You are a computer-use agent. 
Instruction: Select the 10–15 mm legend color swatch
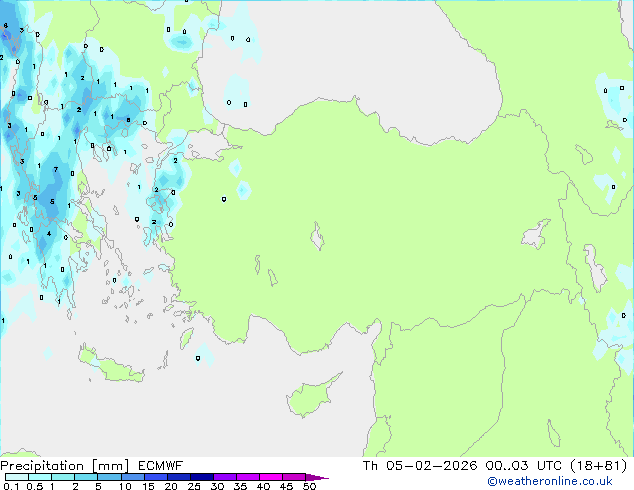(135, 477)
